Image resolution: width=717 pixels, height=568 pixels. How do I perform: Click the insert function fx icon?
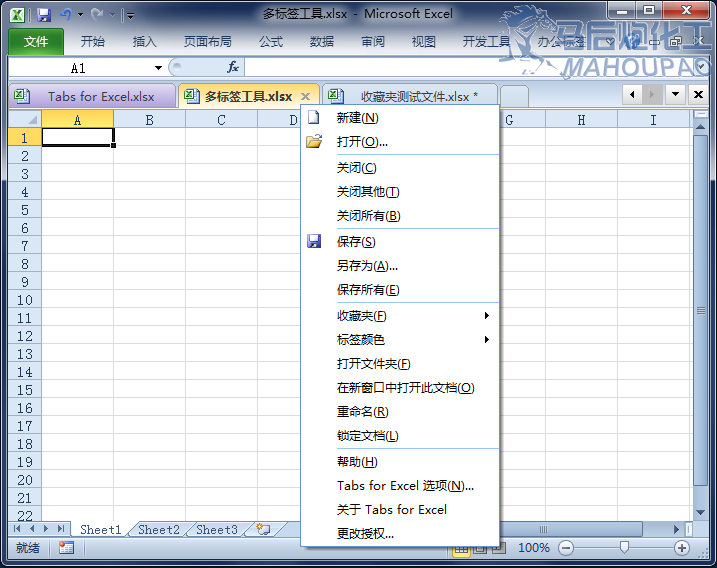pos(233,67)
